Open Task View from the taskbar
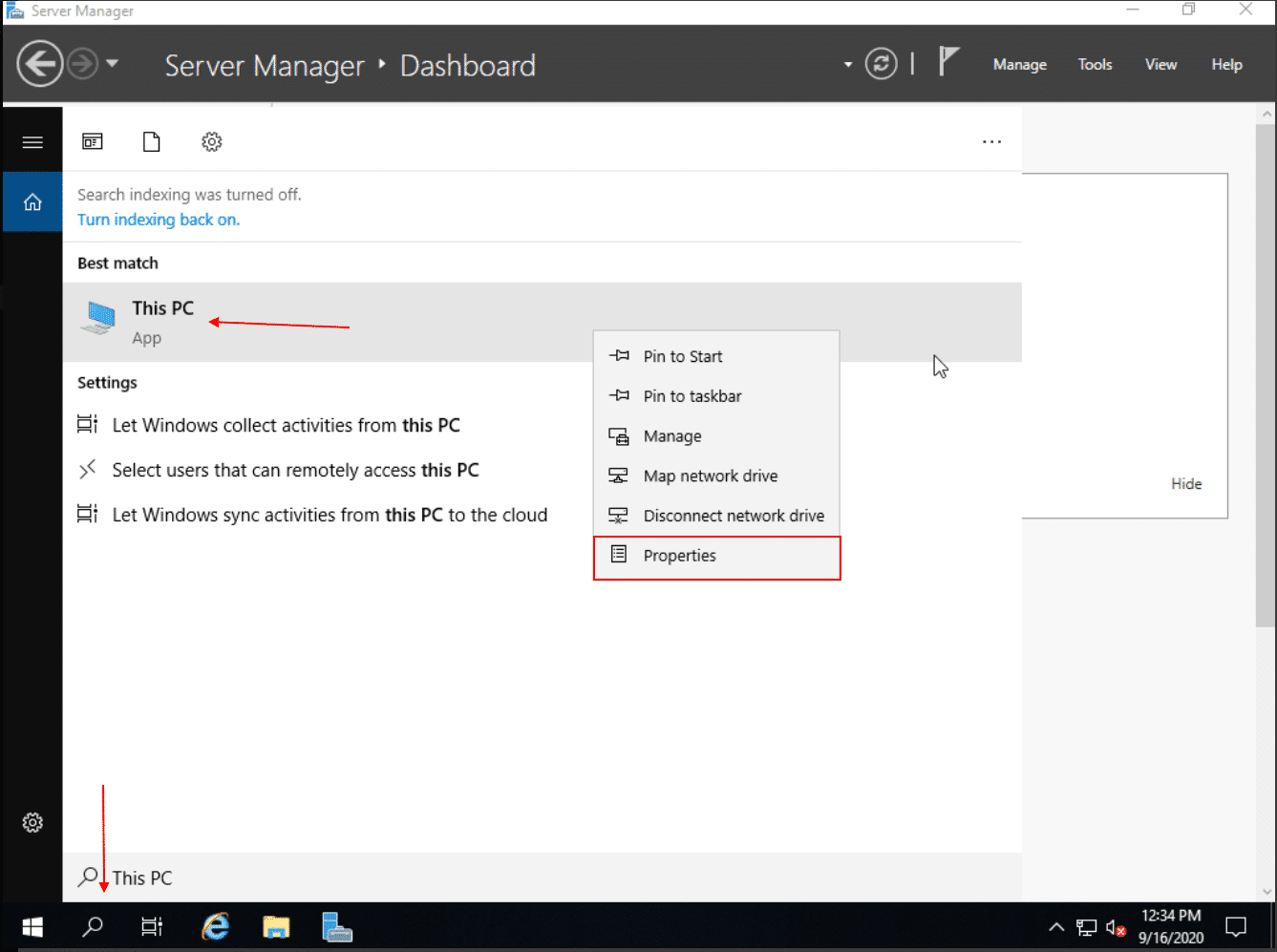 [x=152, y=926]
